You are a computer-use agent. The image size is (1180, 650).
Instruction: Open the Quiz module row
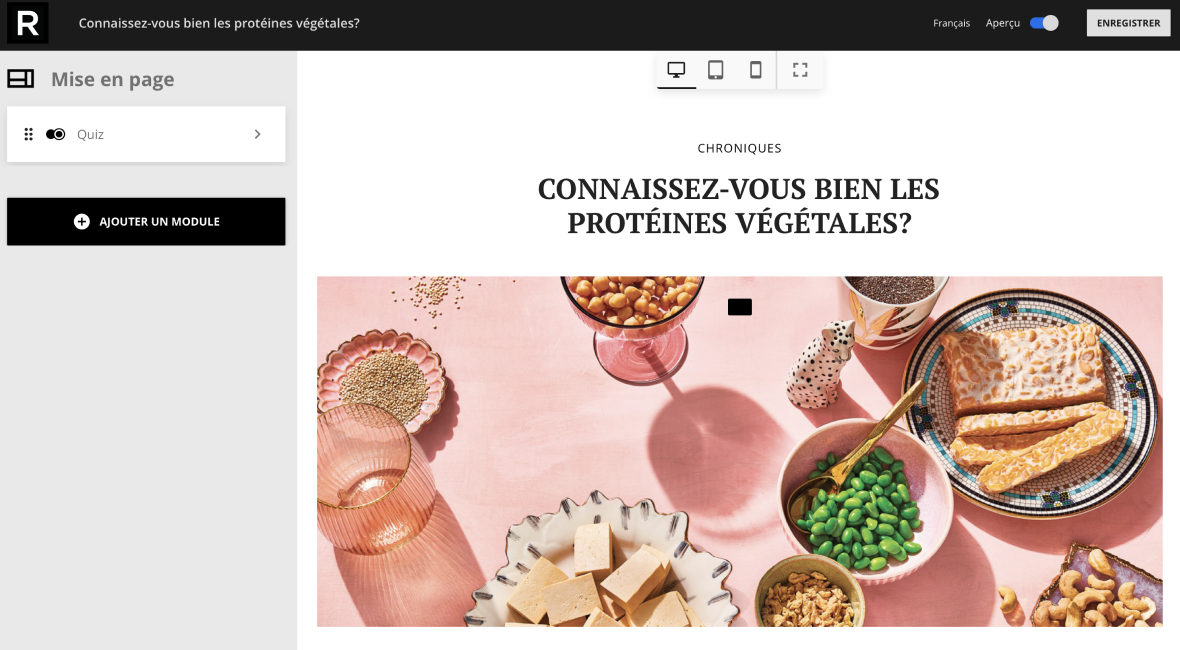(x=146, y=134)
